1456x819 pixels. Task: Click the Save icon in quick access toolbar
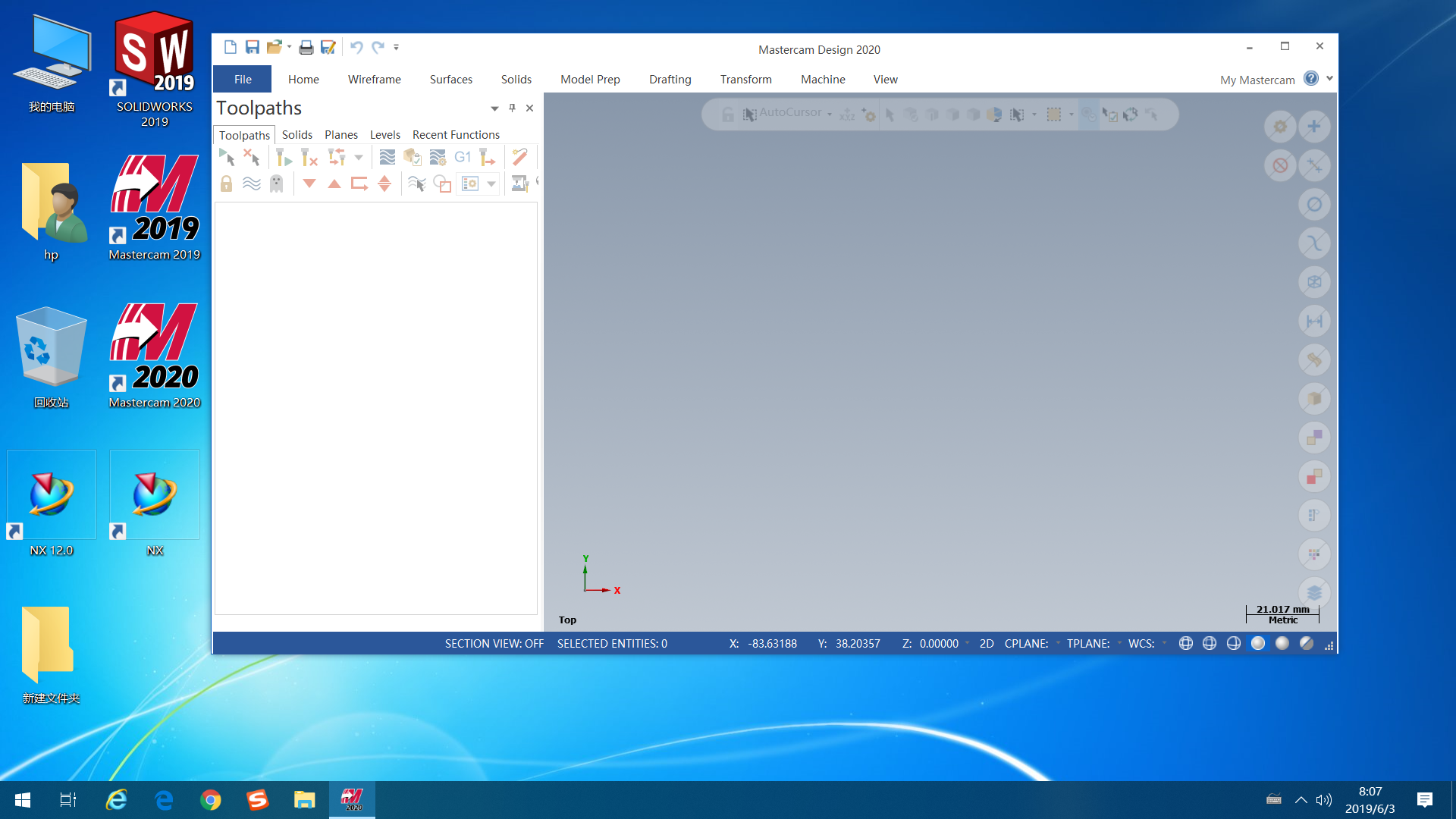coord(253,48)
